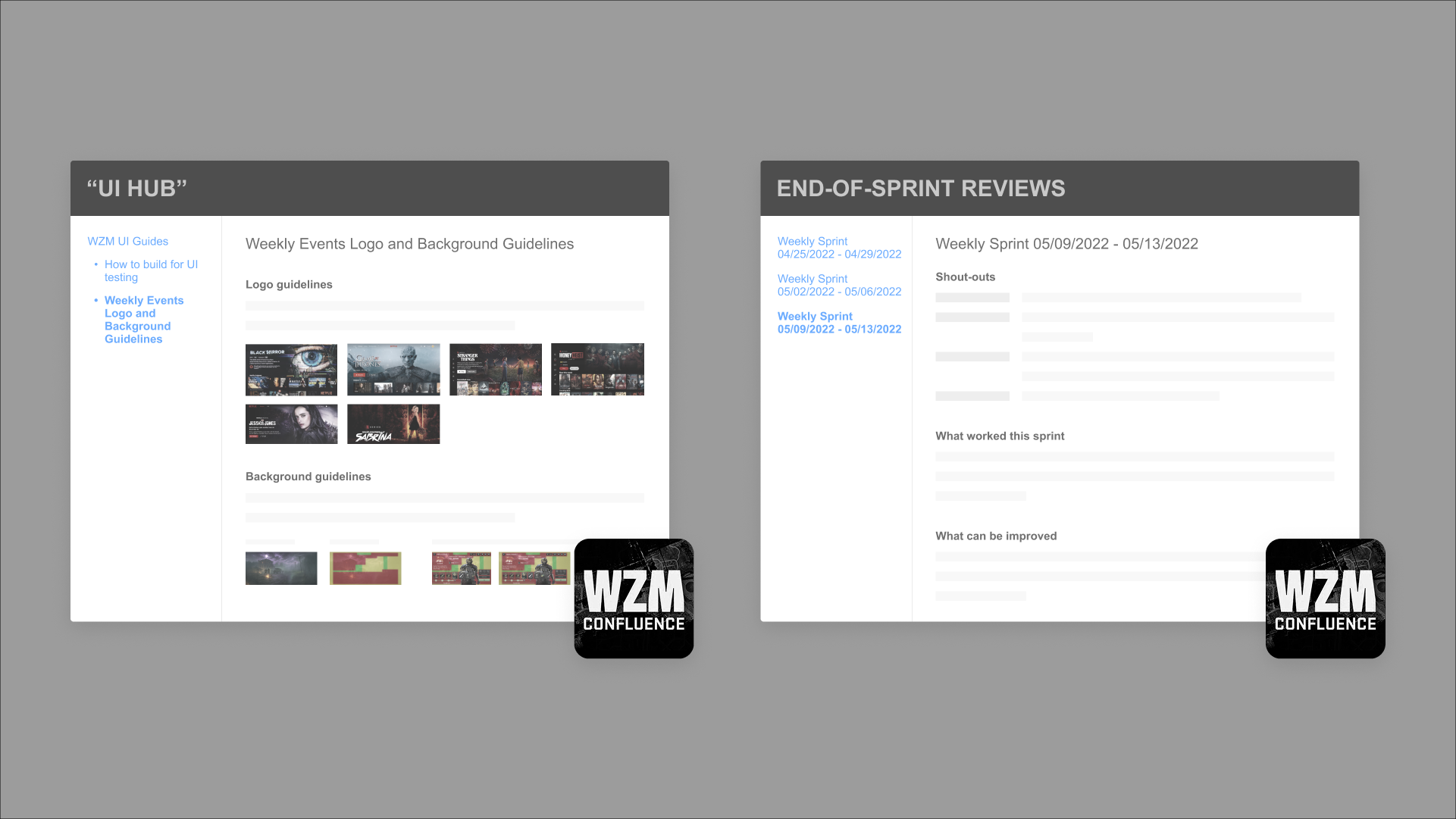Open the Money Heist thumbnail
Viewport: 1456px width, 819px height.
pyautogui.click(x=597, y=370)
